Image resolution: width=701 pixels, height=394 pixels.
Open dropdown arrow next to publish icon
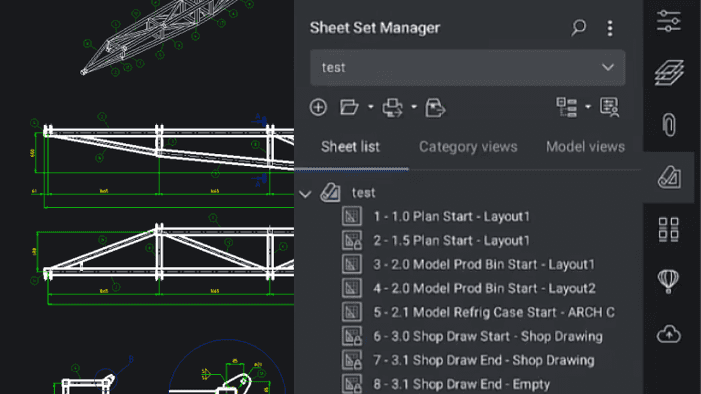(x=414, y=107)
